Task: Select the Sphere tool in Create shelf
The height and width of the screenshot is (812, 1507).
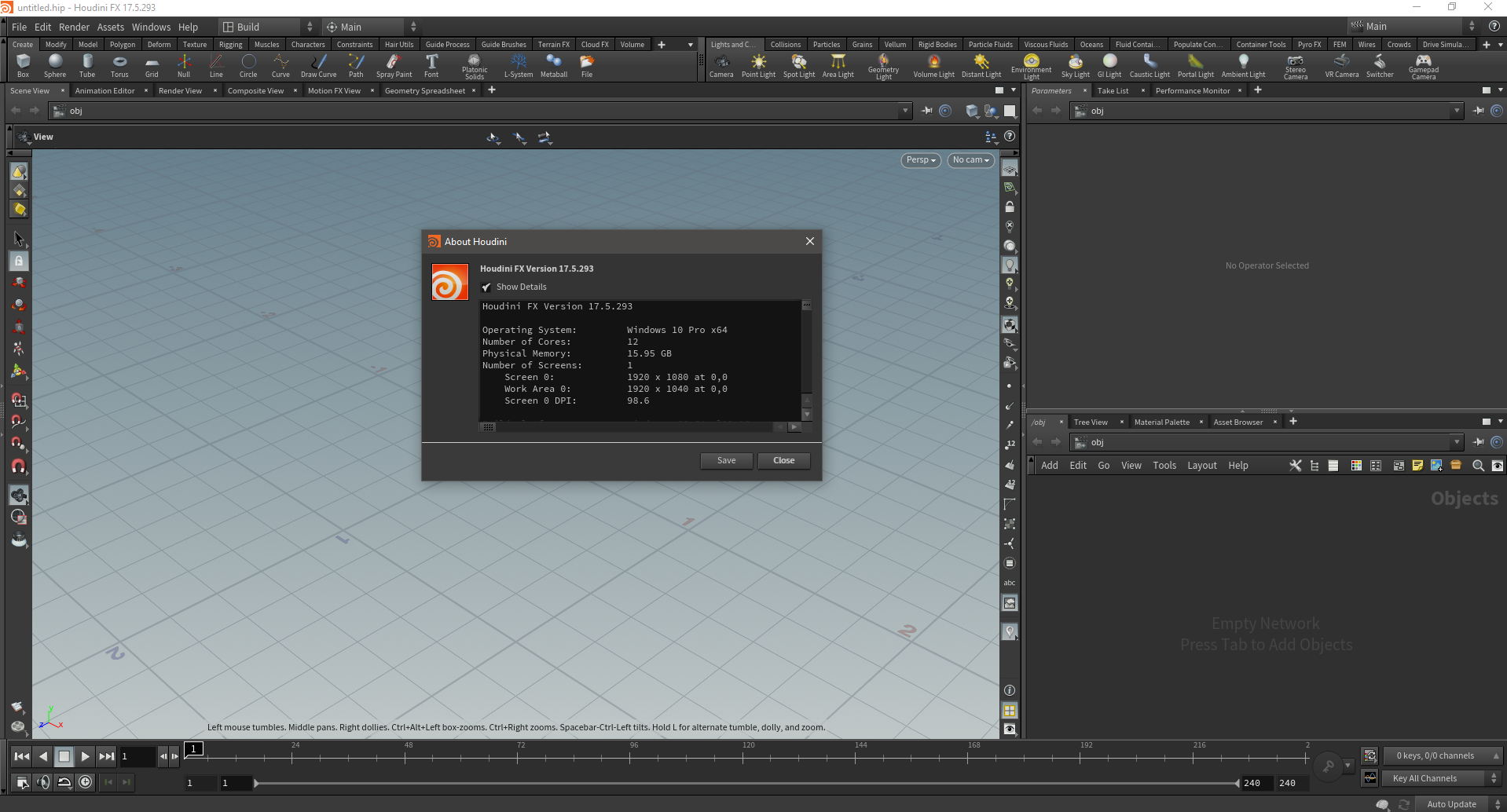Action: point(55,65)
